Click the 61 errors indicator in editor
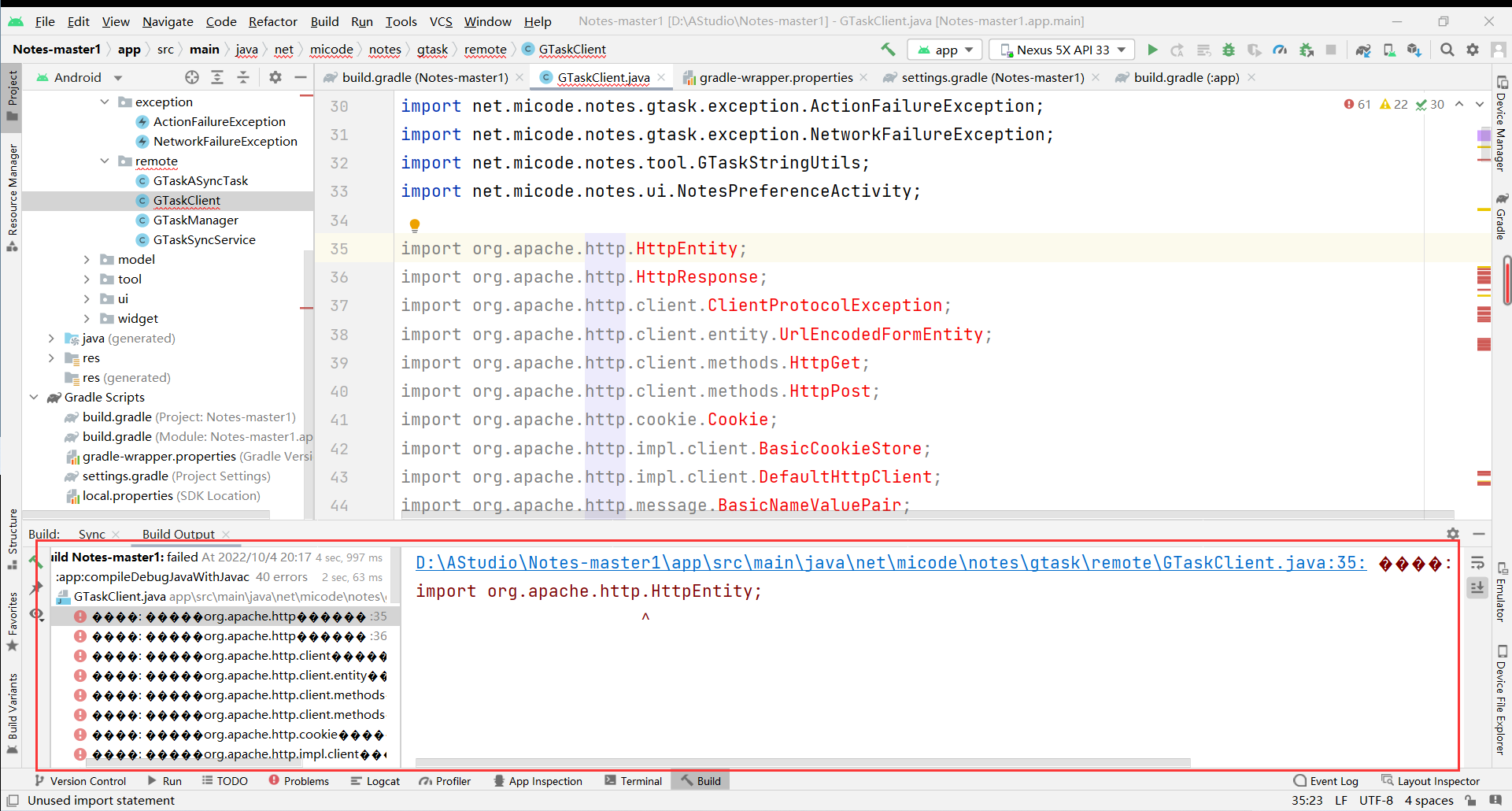Viewport: 1512px width, 811px height. click(1358, 104)
